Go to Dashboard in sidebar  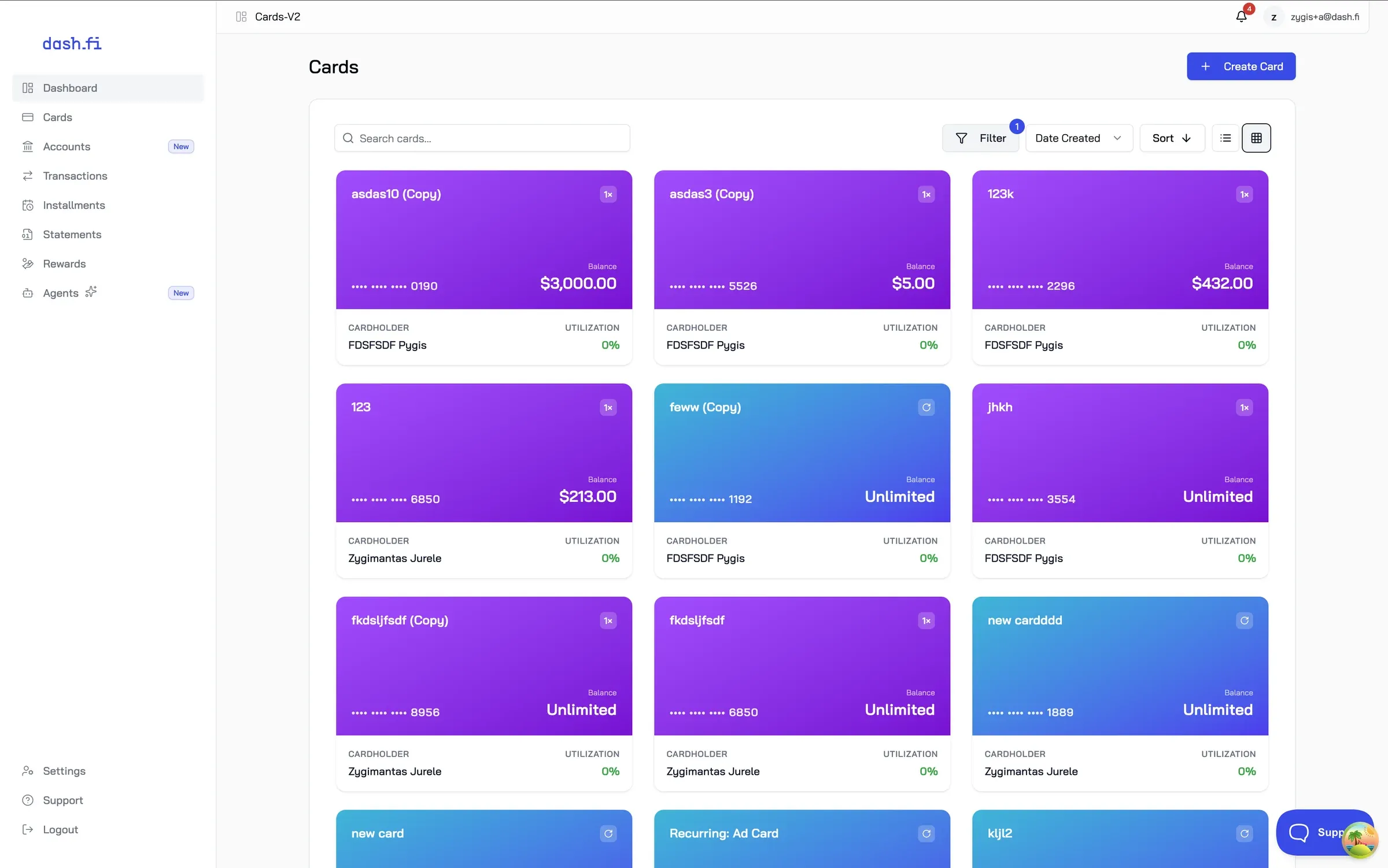coord(108,88)
